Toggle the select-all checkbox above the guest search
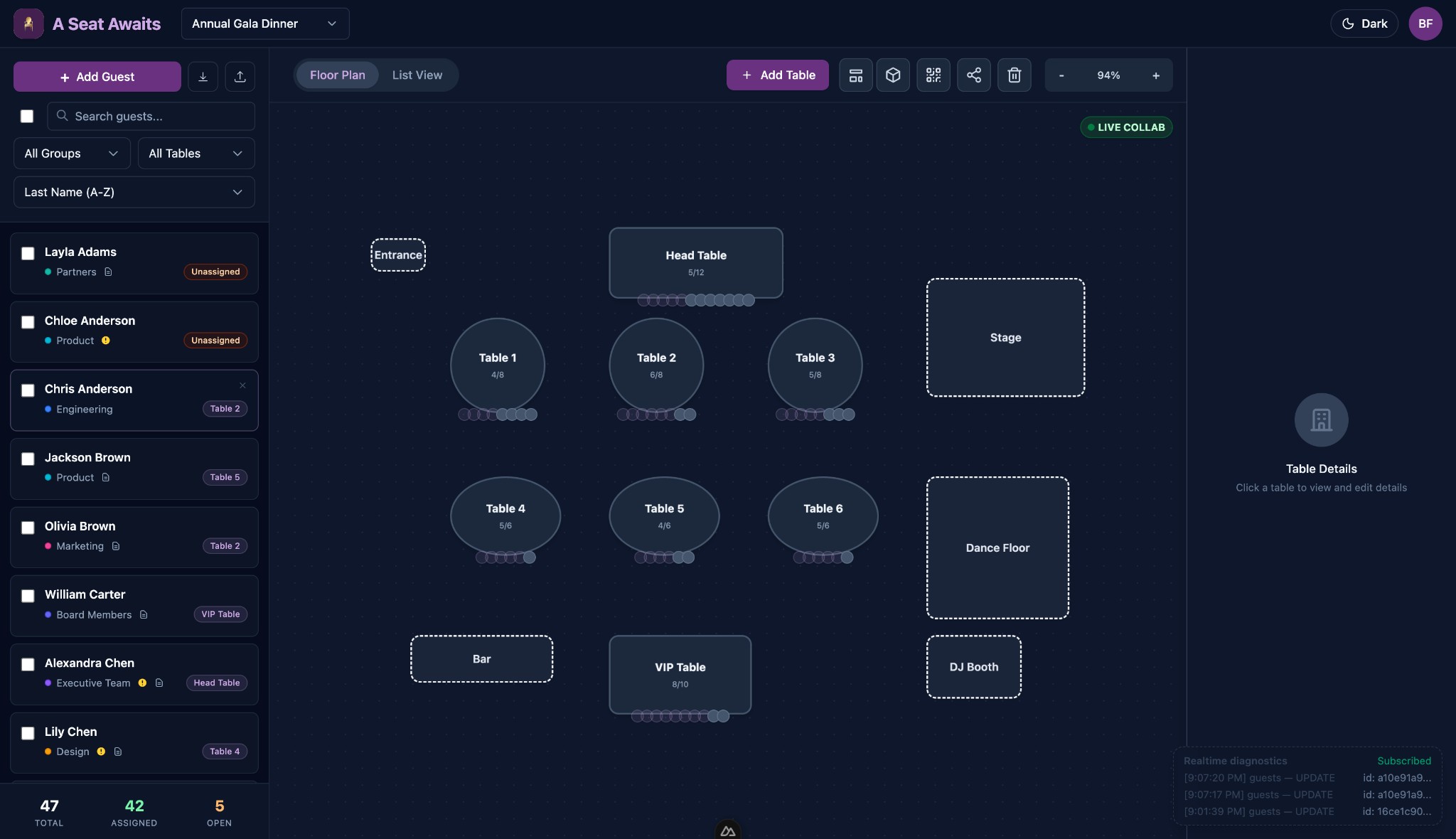Screen dimensions: 1456x839 pos(27,116)
